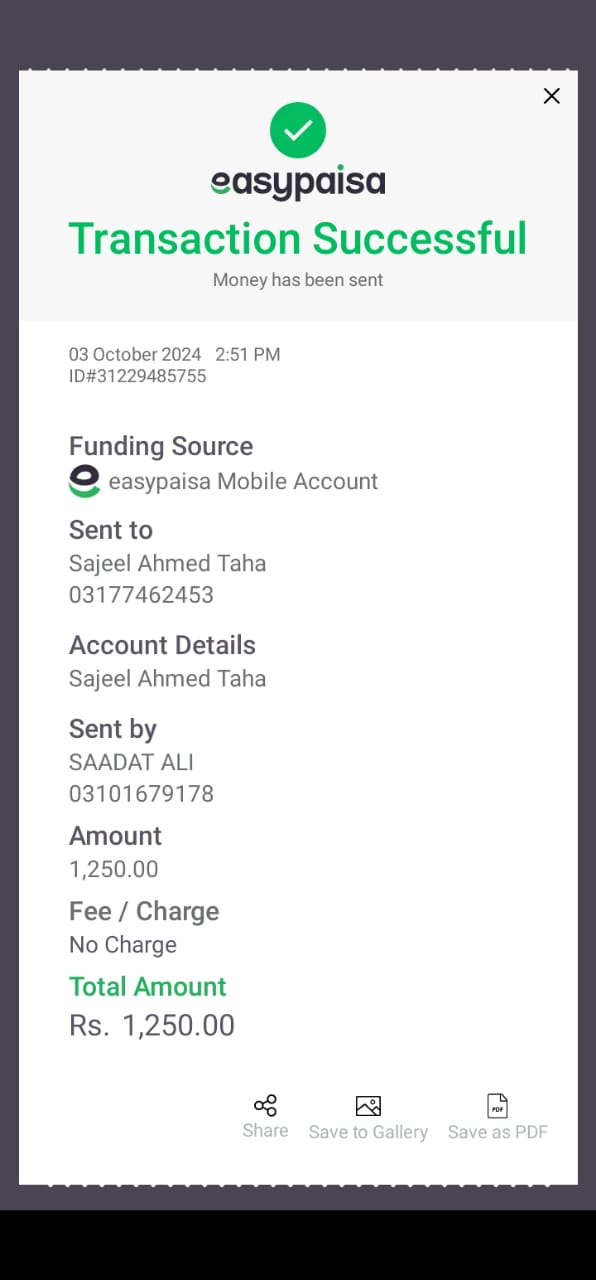Image resolution: width=596 pixels, height=1280 pixels.
Task: Tap the Save to Gallery picture icon
Action: pos(368,1106)
